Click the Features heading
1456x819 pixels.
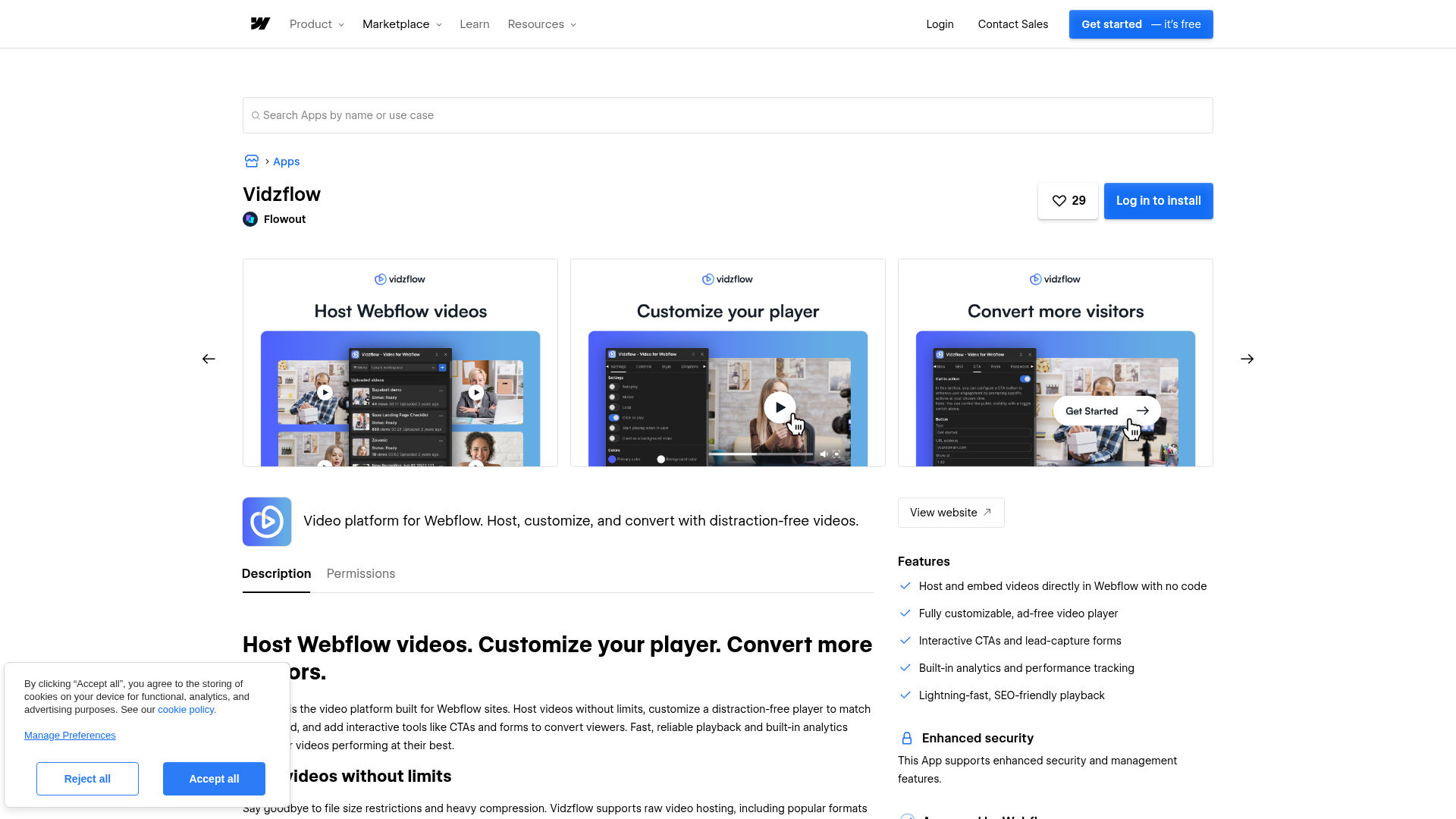[924, 562]
